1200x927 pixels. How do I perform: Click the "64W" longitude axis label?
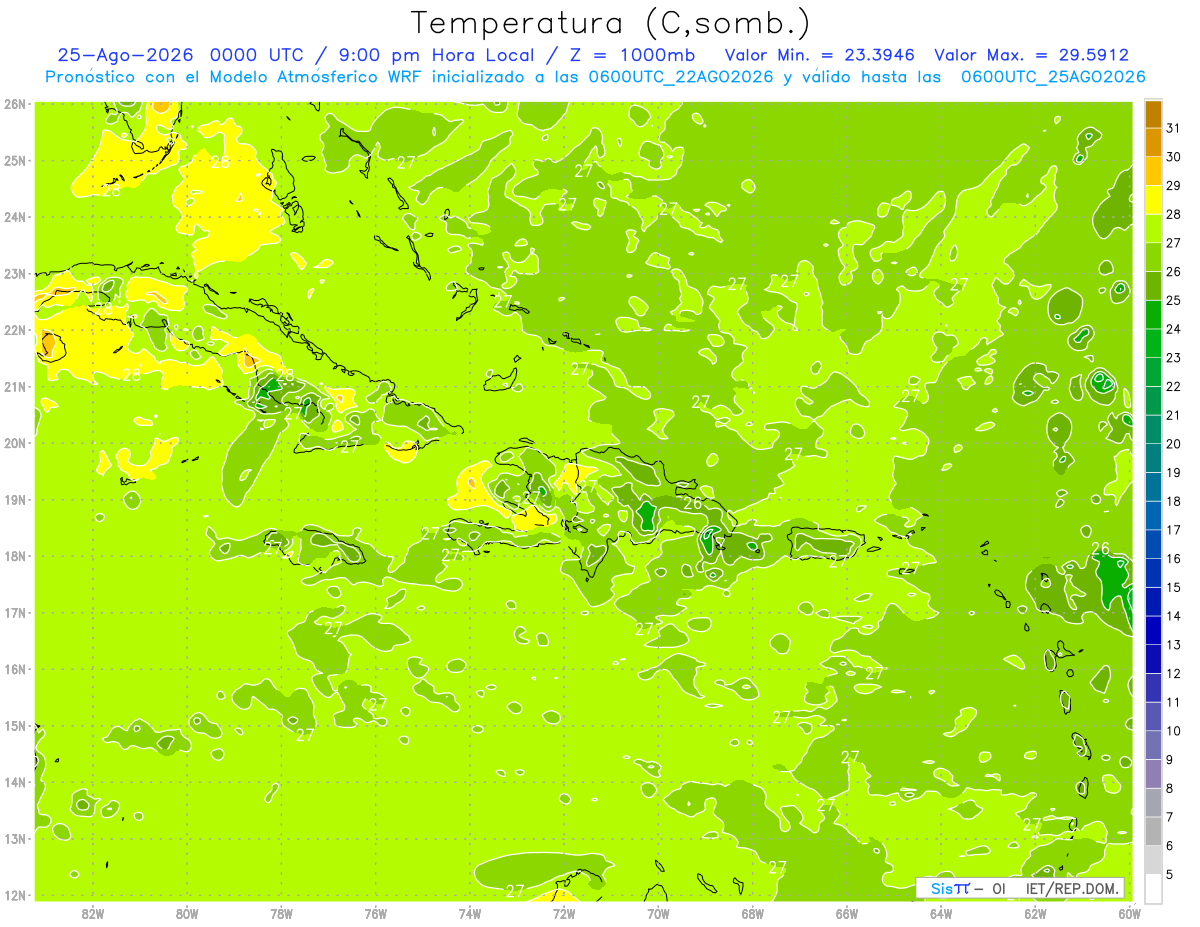pyautogui.click(x=941, y=913)
